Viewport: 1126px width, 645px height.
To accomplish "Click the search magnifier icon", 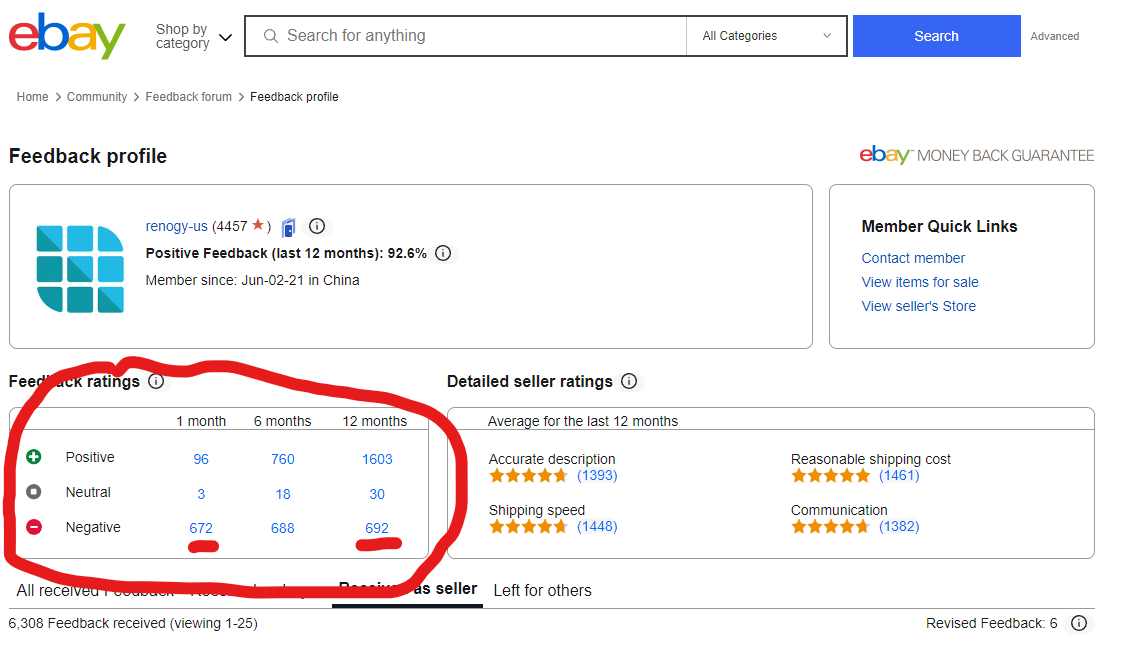I will tap(270, 36).
